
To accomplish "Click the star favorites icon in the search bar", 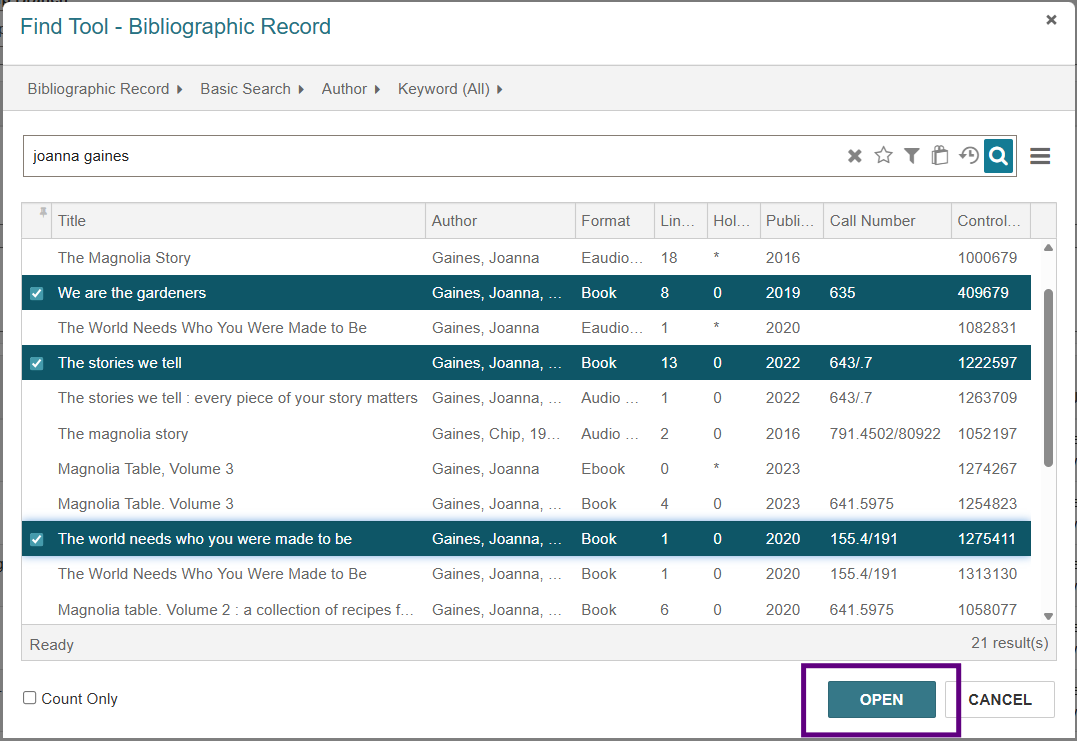I will [x=883, y=155].
